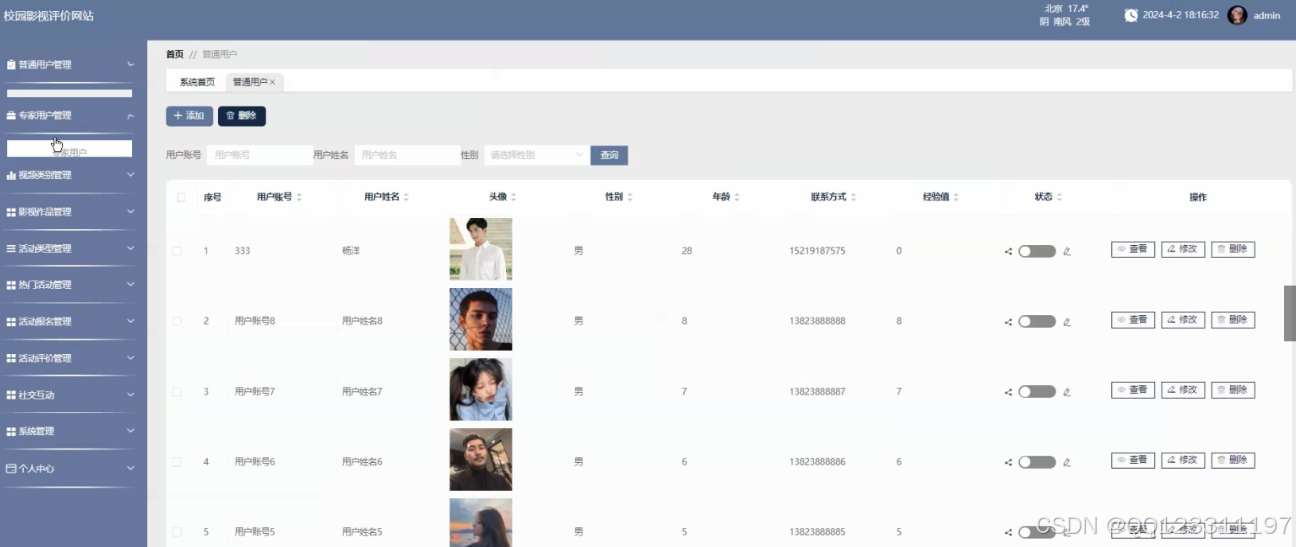
Task: Toggle the status switch for user 333
Action: pyautogui.click(x=1037, y=251)
